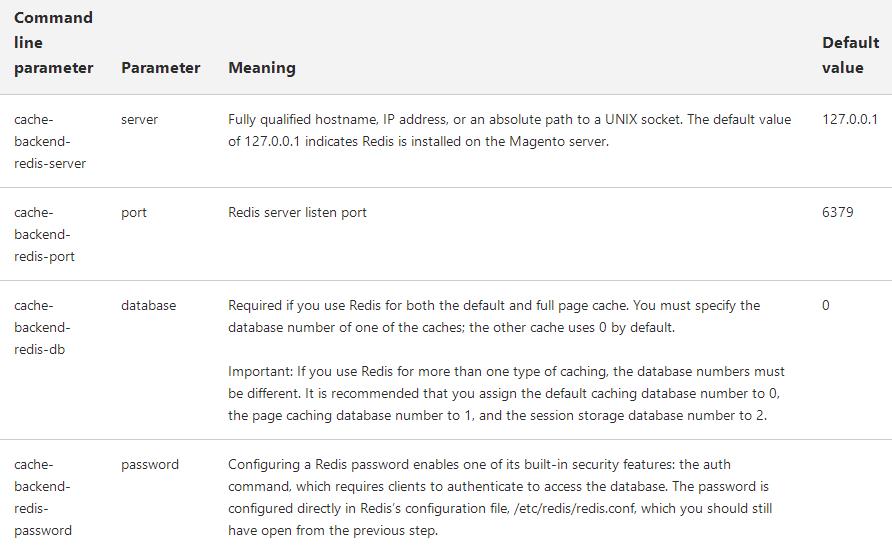892x549 pixels.
Task: Click the 'Important:' paragraph about database numbers
Action: coord(506,393)
